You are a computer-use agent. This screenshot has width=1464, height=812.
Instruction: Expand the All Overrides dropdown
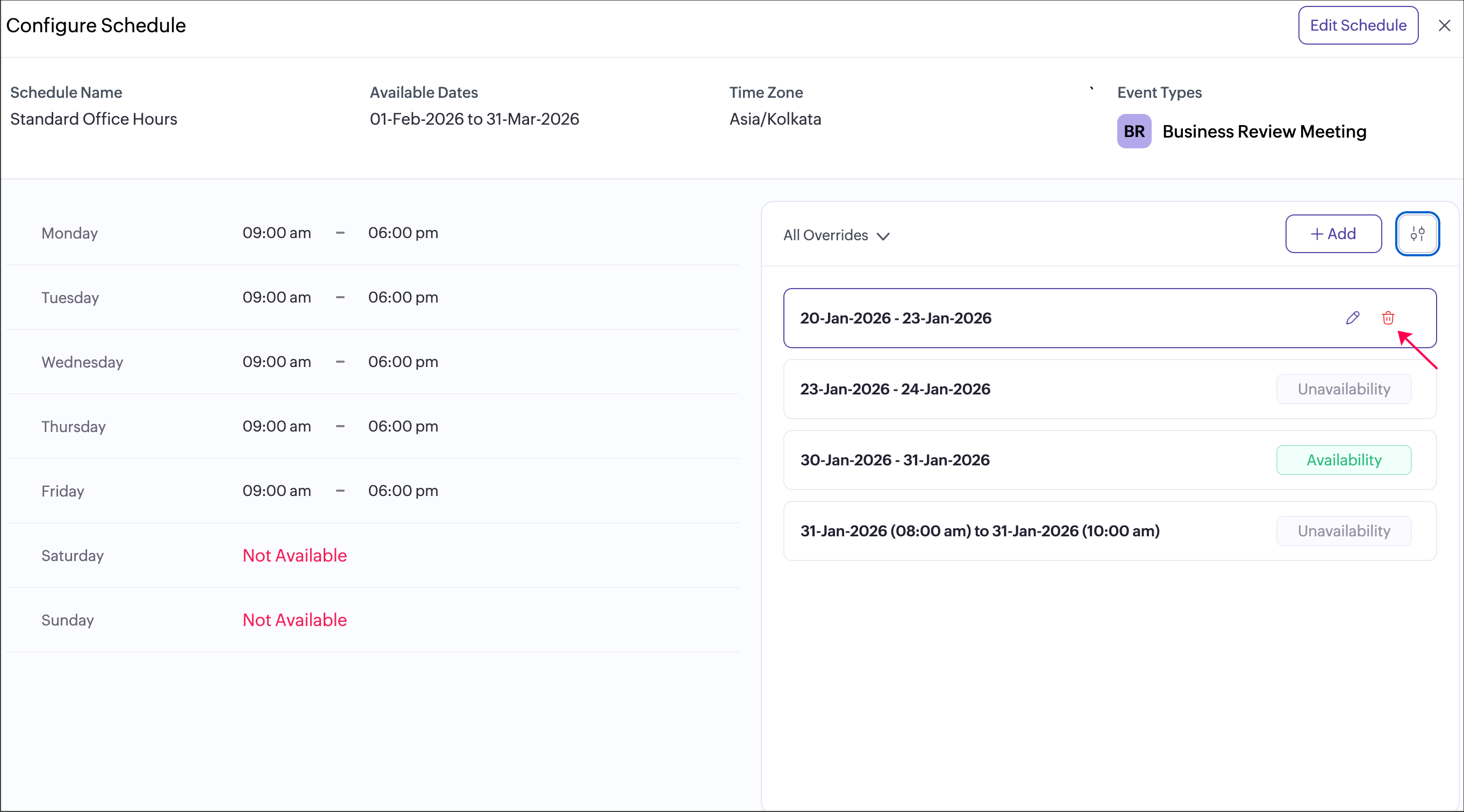point(826,235)
